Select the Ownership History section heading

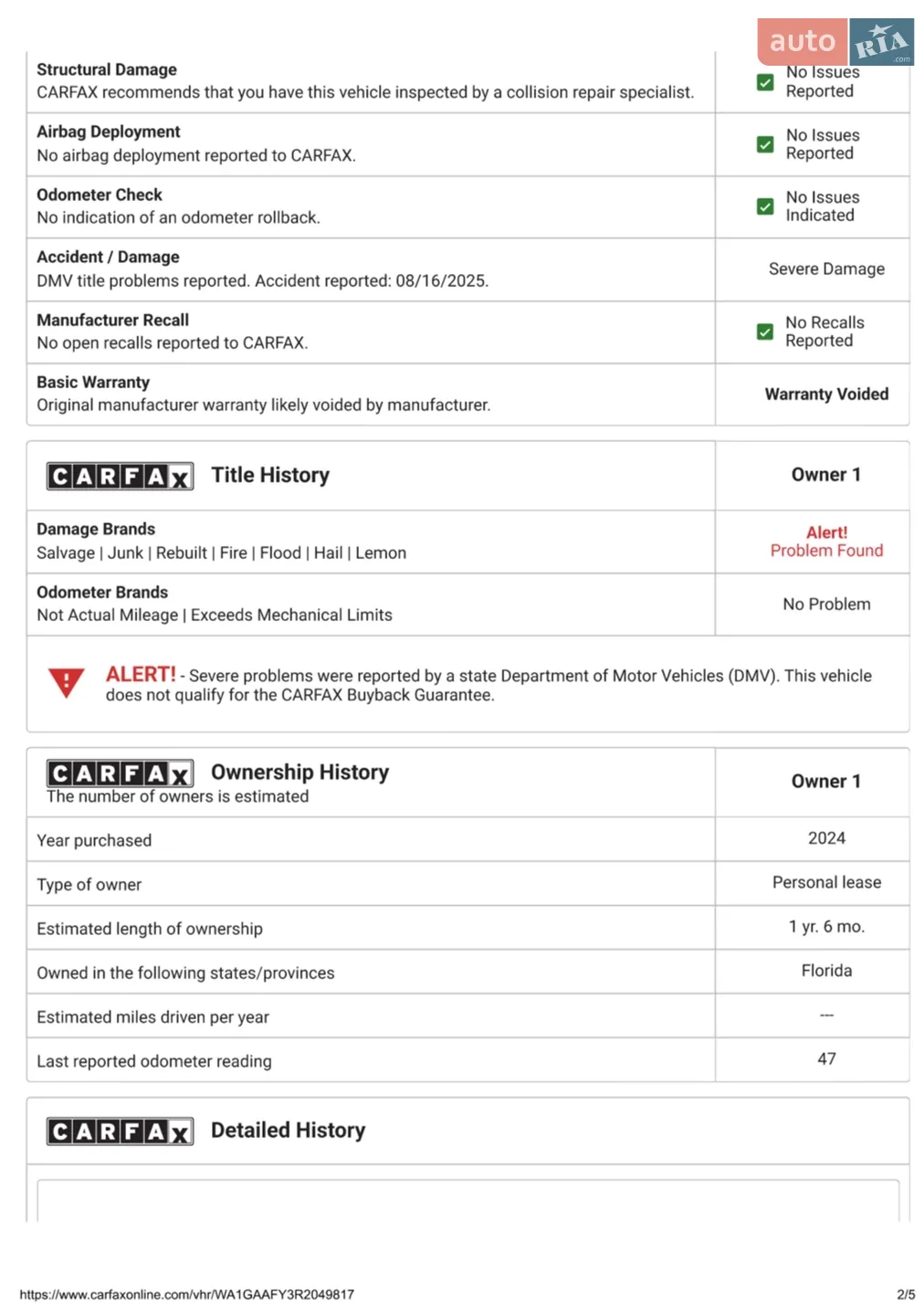coord(299,772)
